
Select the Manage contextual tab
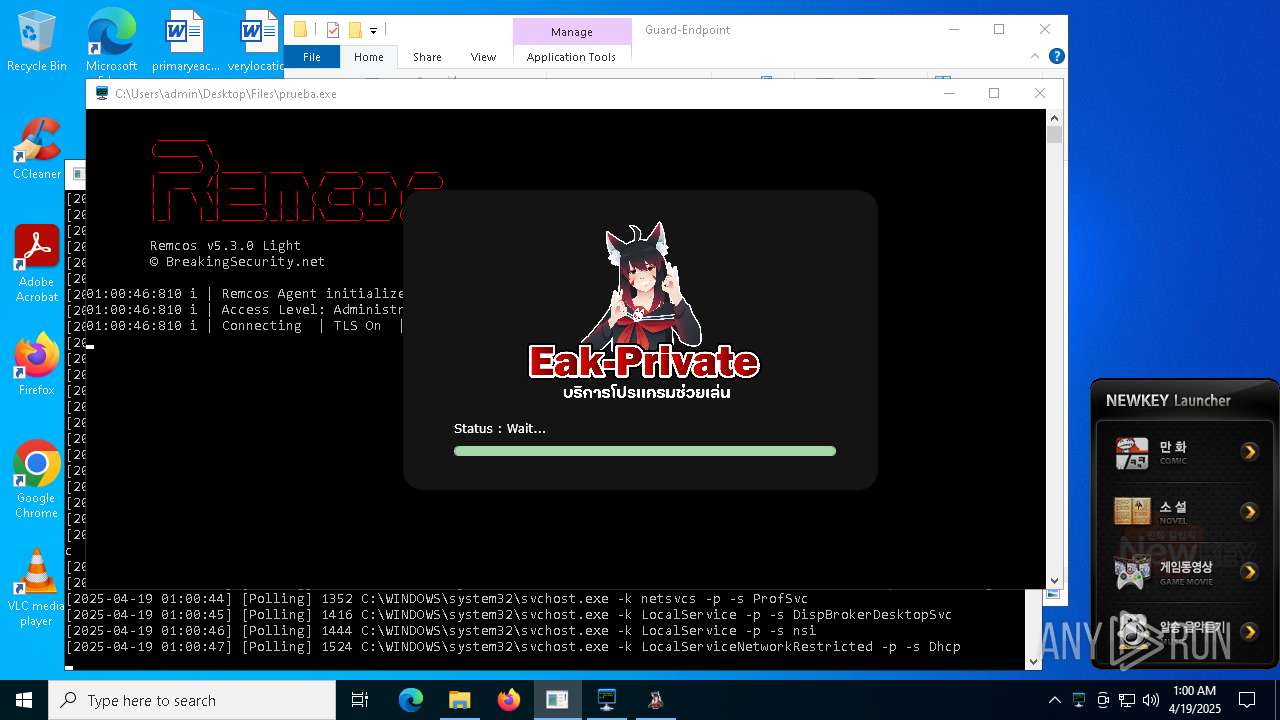coord(572,32)
